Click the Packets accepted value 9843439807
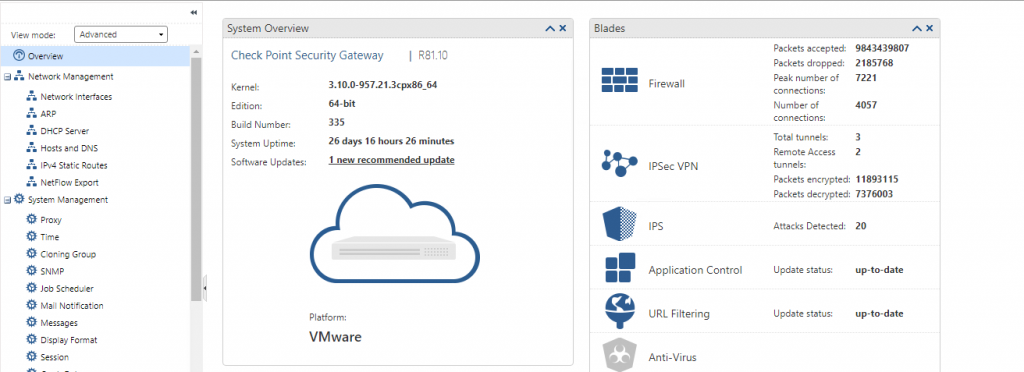The height and width of the screenshot is (372, 1024). click(x=882, y=48)
